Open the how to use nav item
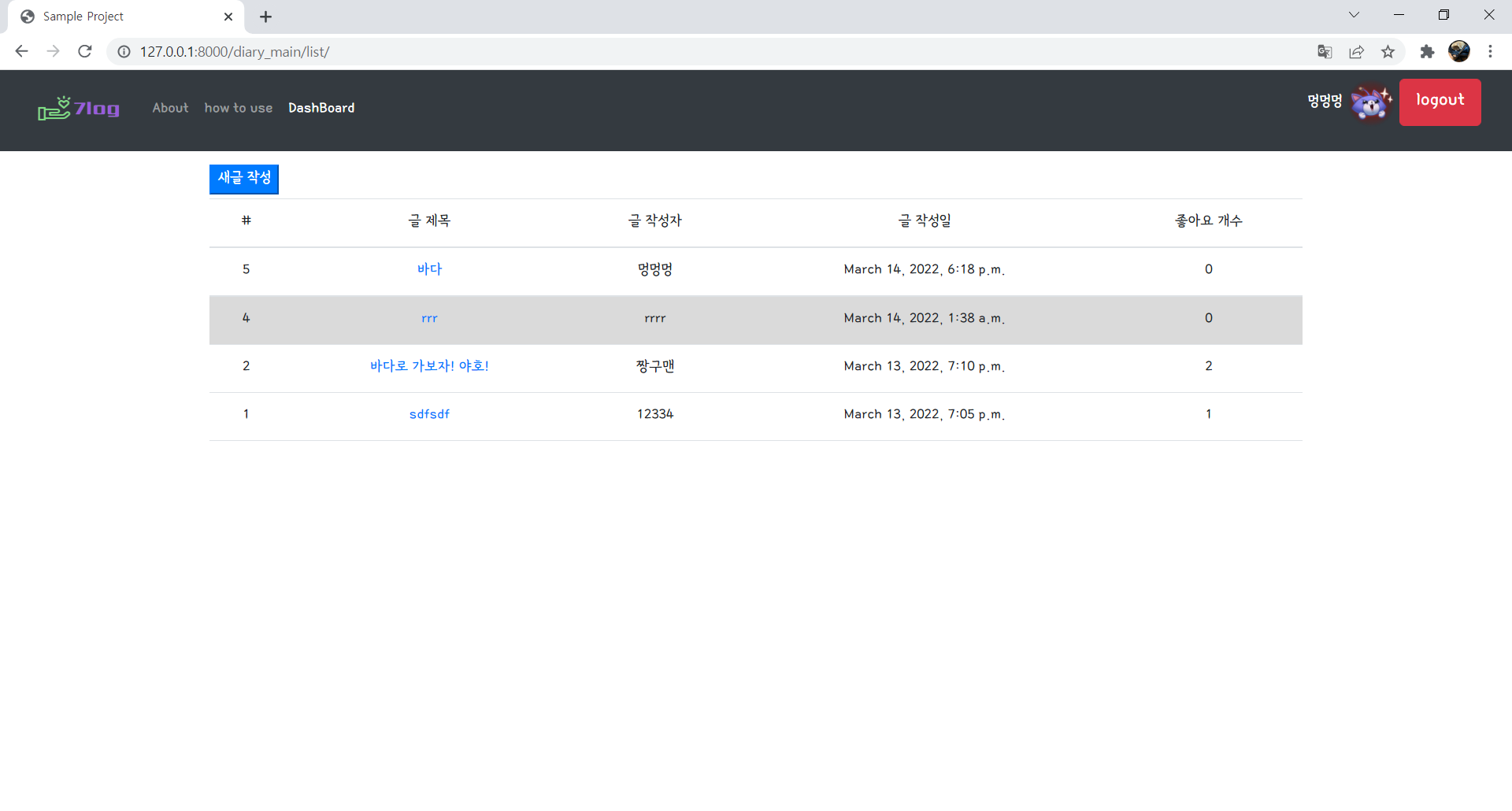This screenshot has width=1512, height=811. [x=239, y=108]
